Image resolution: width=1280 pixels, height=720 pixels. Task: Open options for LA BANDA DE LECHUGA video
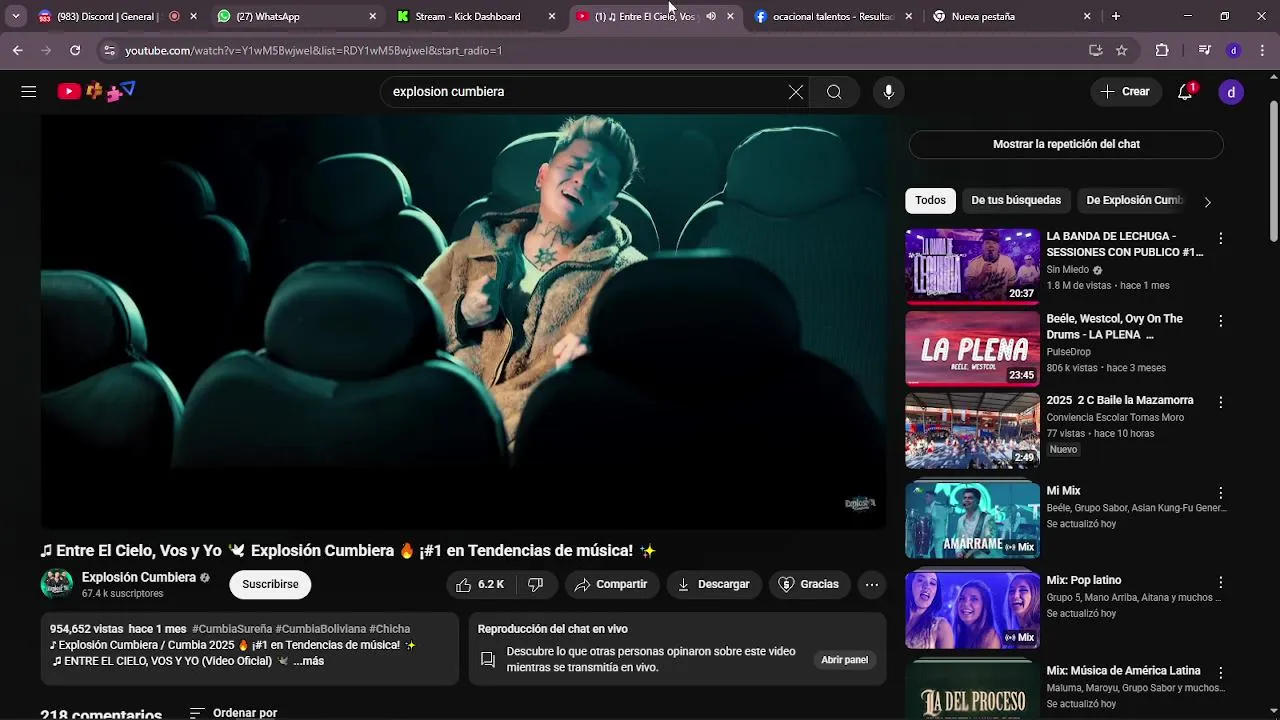(1220, 239)
